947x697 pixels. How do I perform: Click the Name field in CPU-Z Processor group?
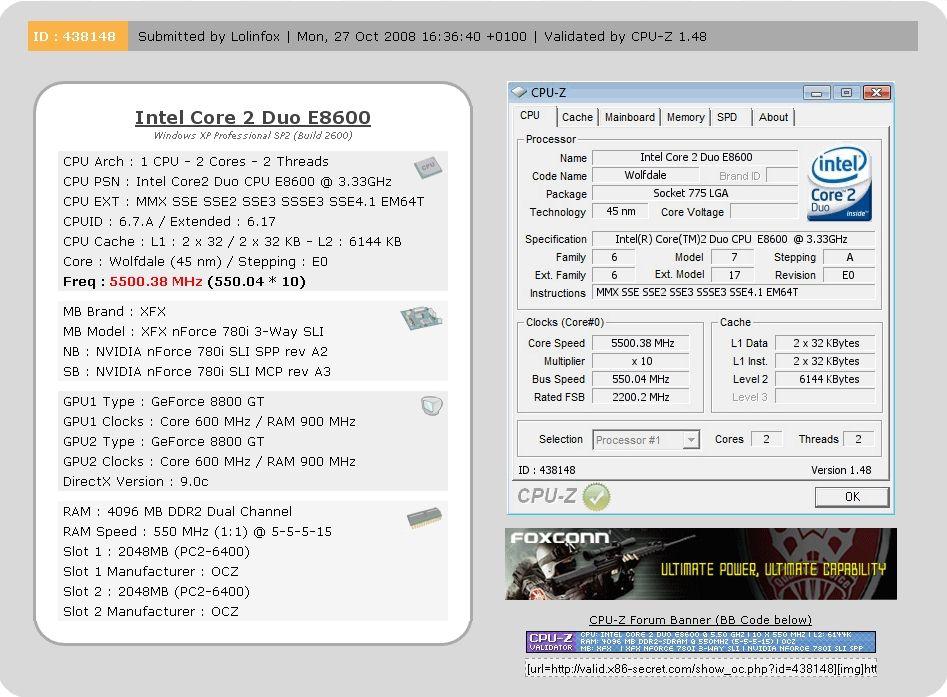(x=695, y=157)
